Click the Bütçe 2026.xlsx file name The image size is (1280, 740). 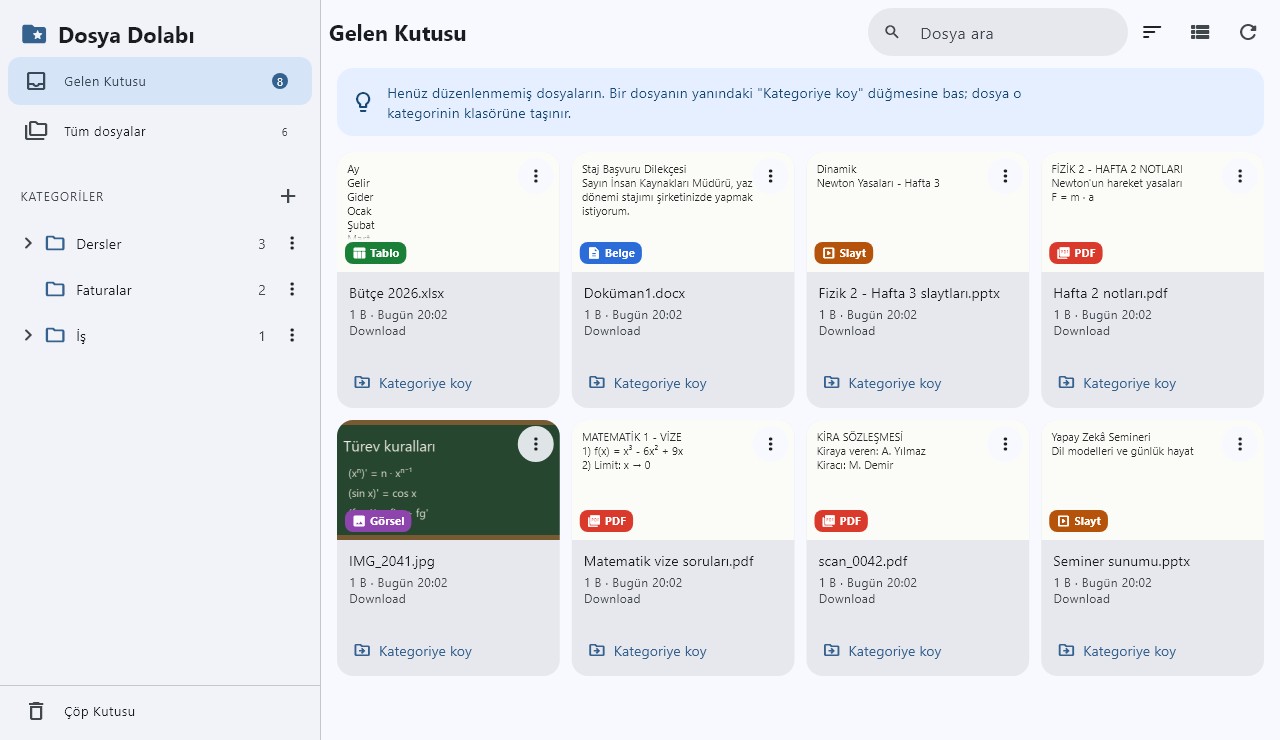pos(396,293)
